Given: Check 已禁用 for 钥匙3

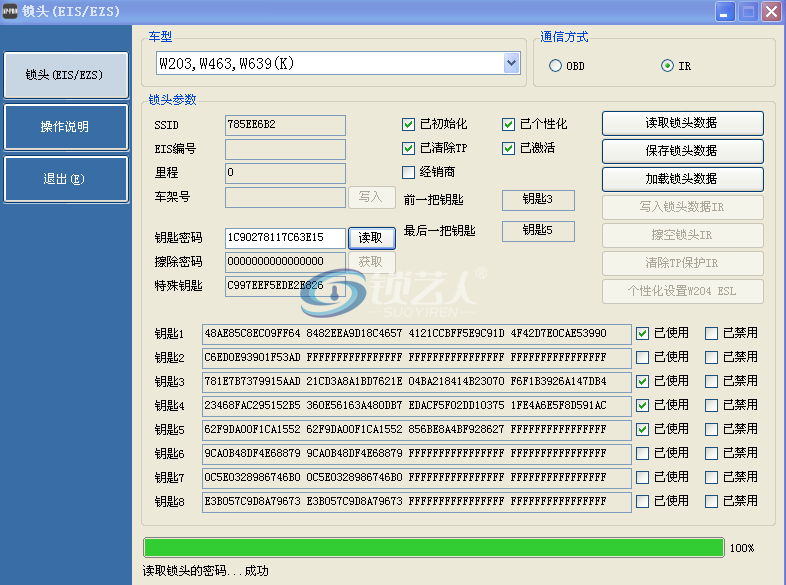Looking at the screenshot, I should [x=711, y=381].
